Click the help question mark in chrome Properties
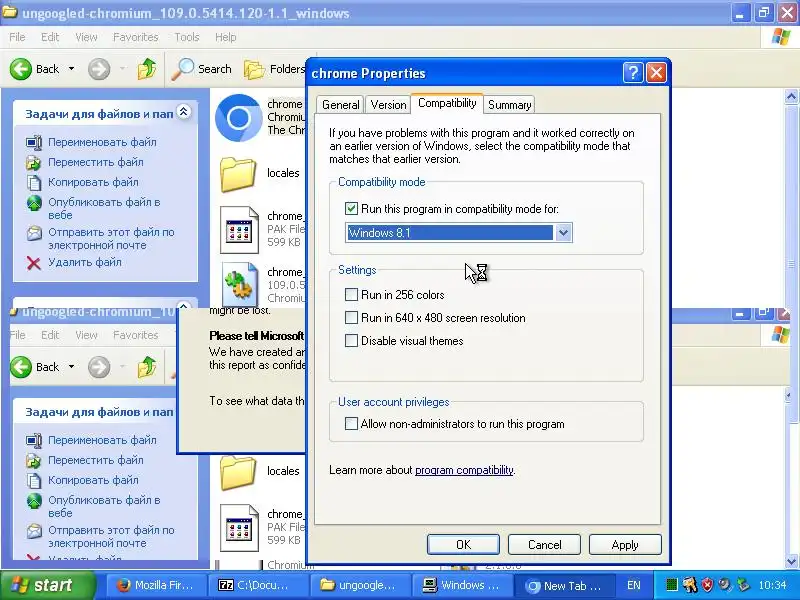 633,73
